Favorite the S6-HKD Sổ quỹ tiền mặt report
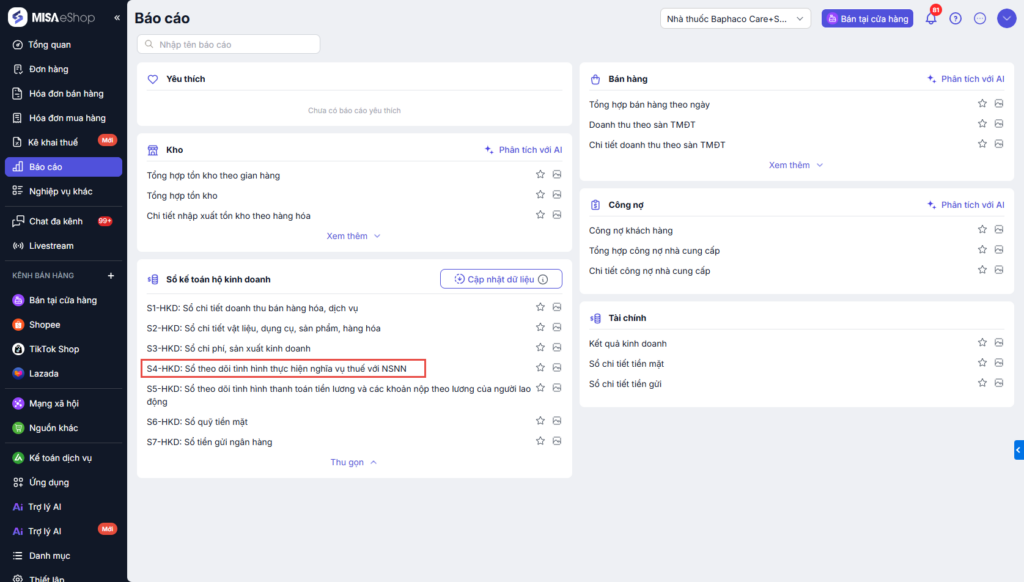 coord(540,421)
